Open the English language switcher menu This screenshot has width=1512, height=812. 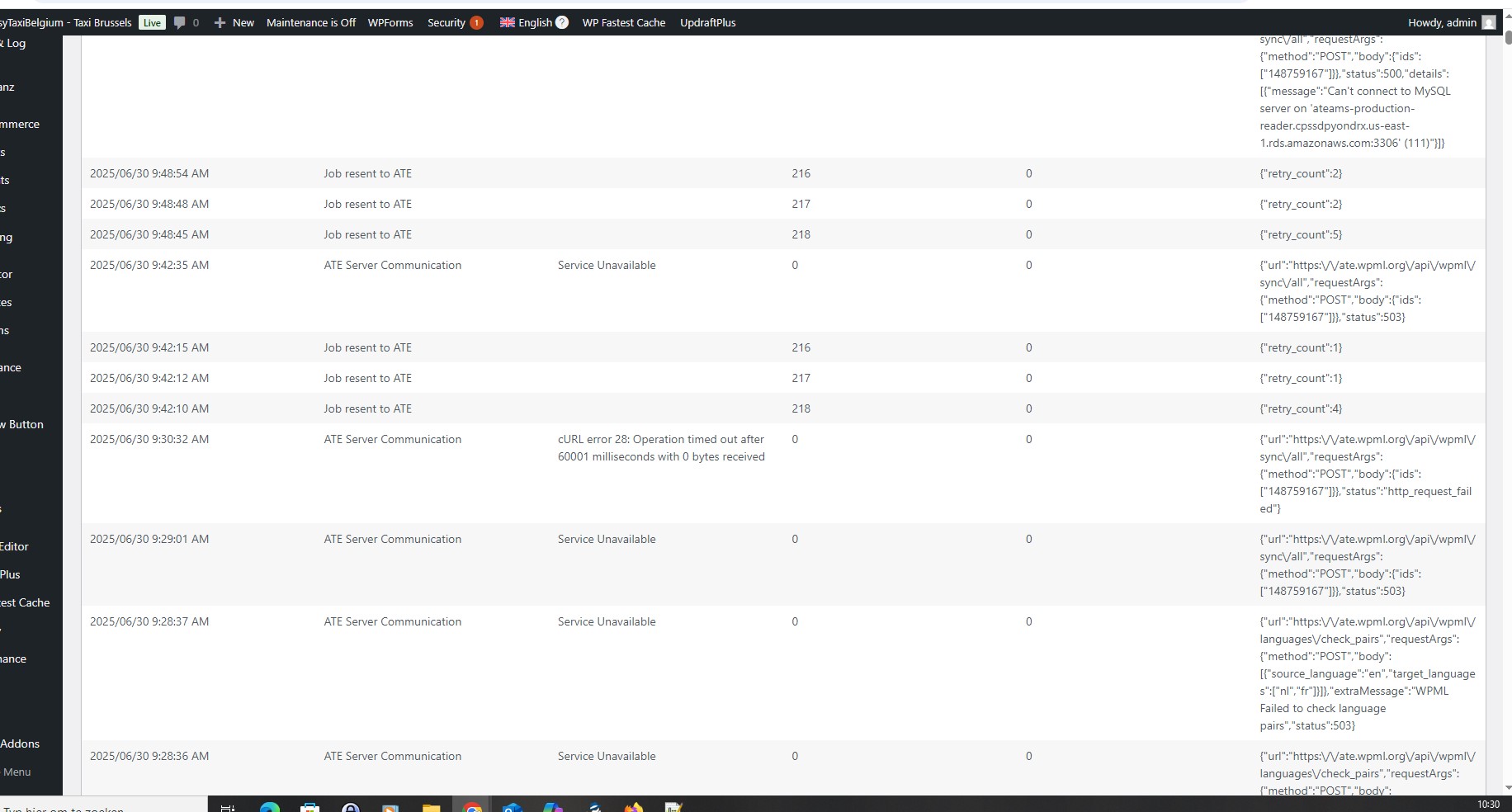[x=534, y=22]
